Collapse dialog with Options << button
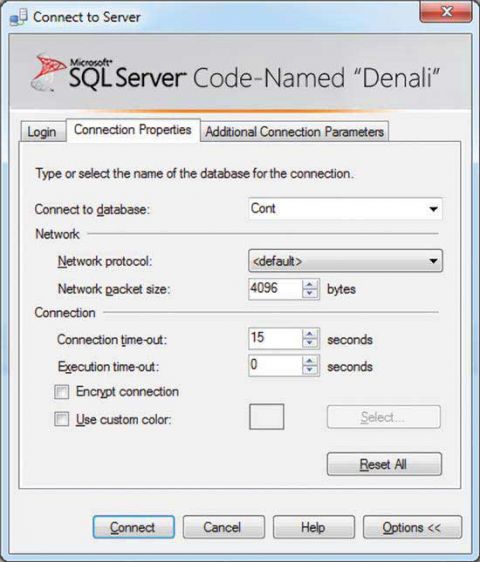The height and width of the screenshot is (562, 480). point(412,527)
